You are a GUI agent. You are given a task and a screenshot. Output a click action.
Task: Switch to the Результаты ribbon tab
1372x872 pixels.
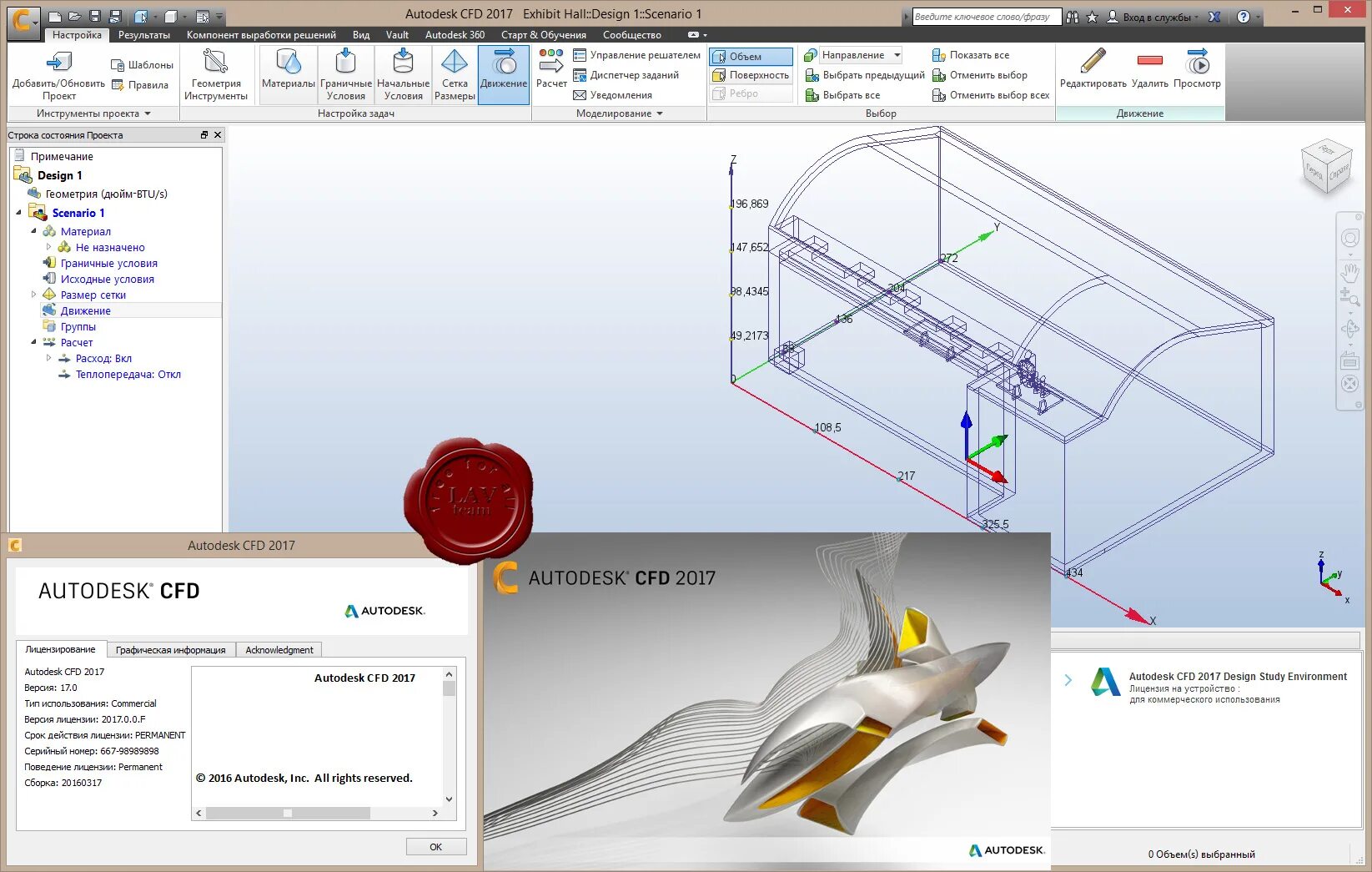144,35
